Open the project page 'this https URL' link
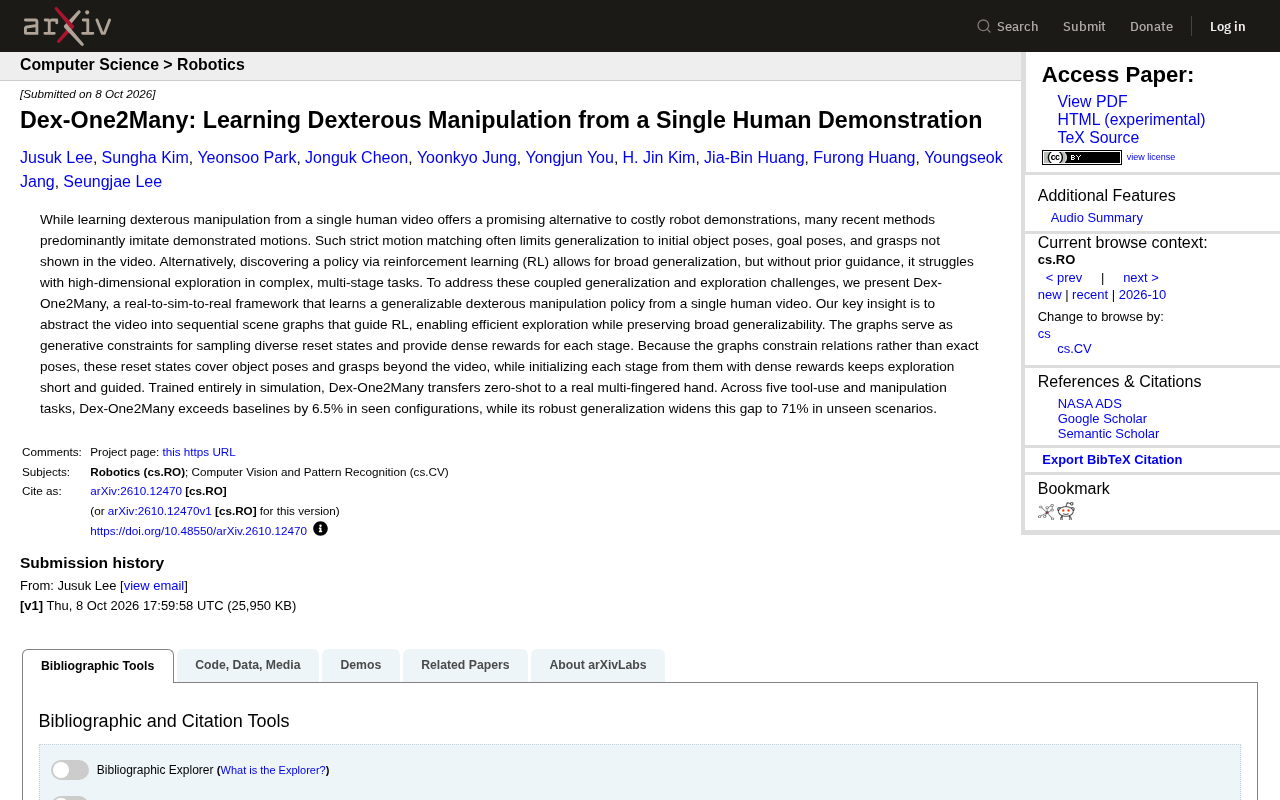 [x=199, y=452]
